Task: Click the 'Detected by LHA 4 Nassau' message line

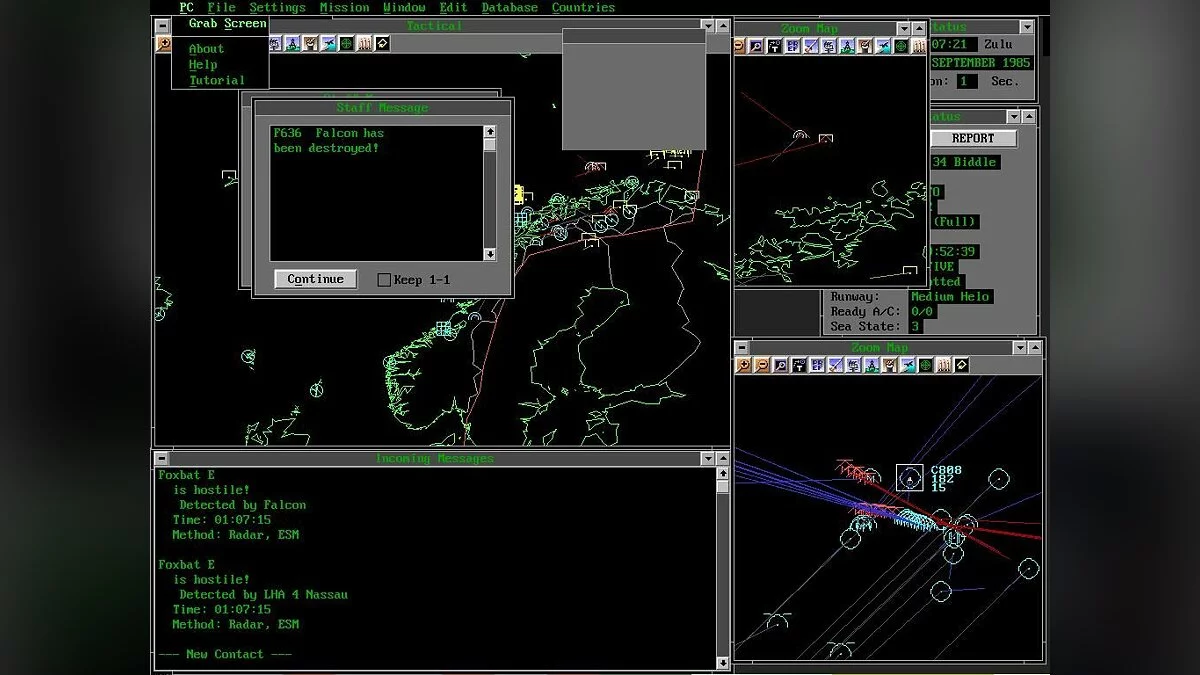Action: click(263, 594)
